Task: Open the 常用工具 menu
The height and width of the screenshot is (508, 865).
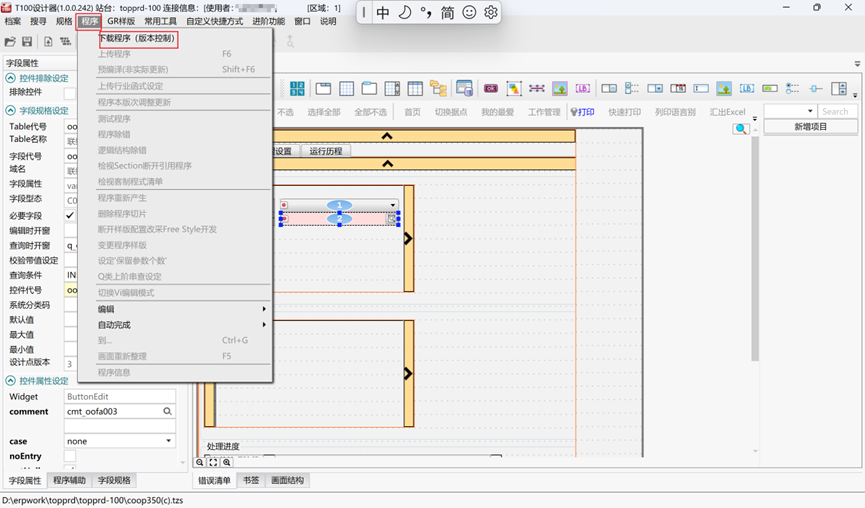Action: pos(161,21)
